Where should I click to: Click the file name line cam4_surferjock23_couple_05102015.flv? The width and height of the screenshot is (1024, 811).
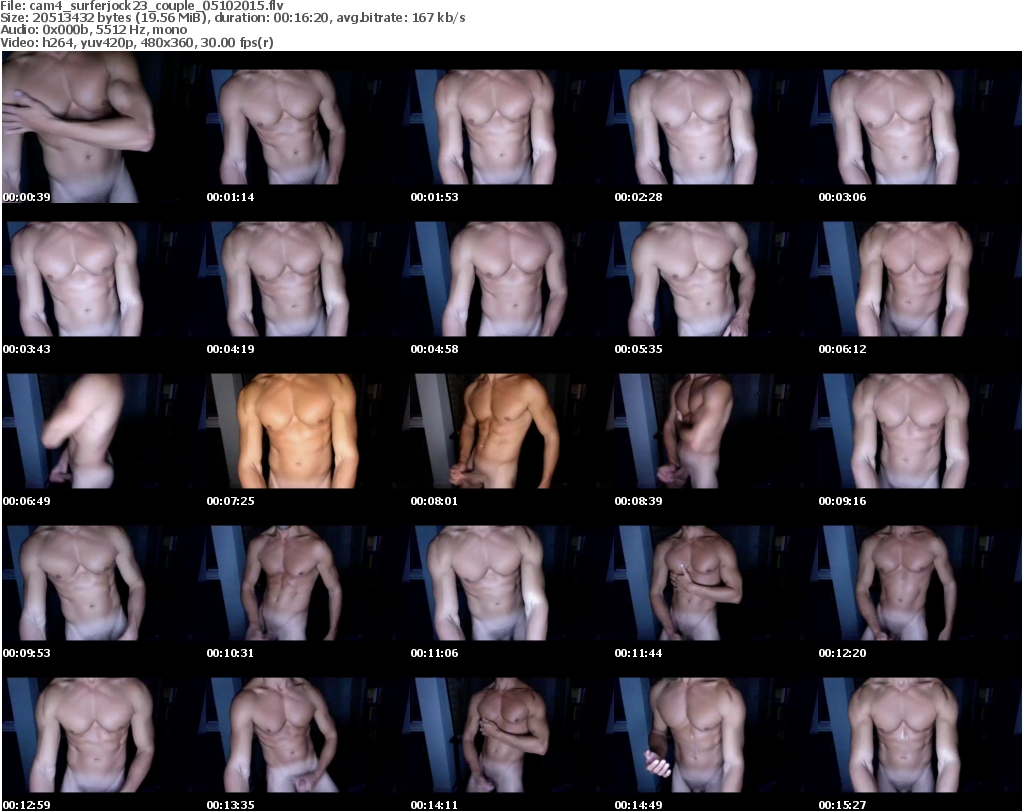142,6
